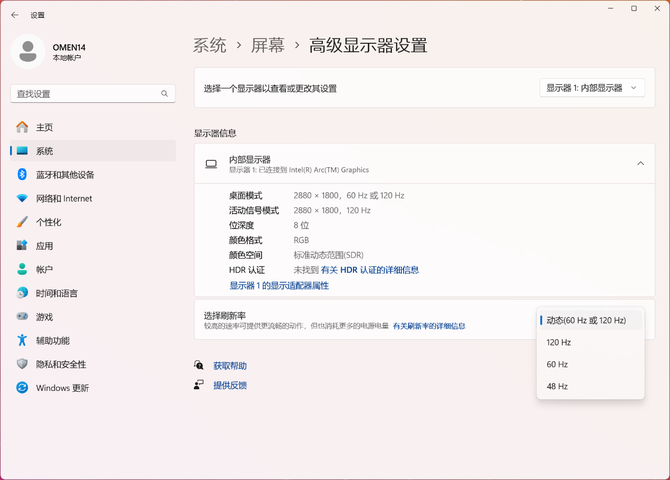Go to 网络和 Internet settings
This screenshot has width=670, height=480.
pyautogui.click(x=93, y=198)
